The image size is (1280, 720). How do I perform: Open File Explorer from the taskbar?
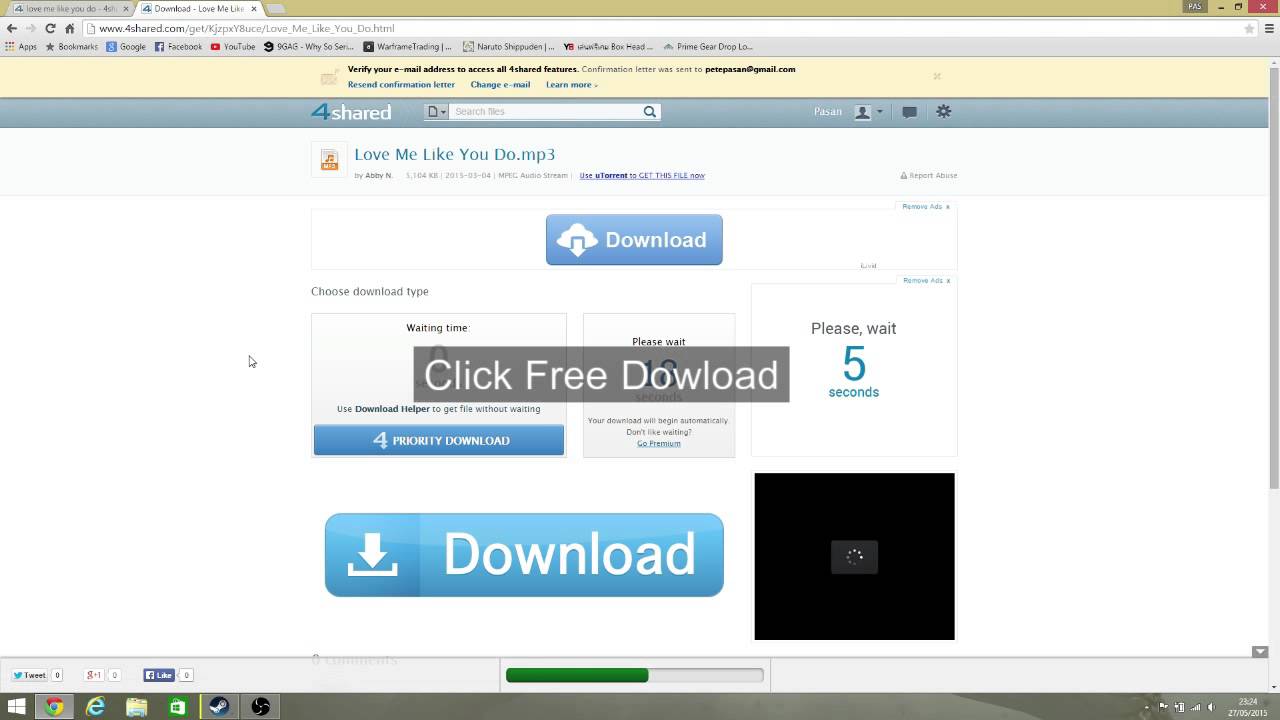(136, 707)
